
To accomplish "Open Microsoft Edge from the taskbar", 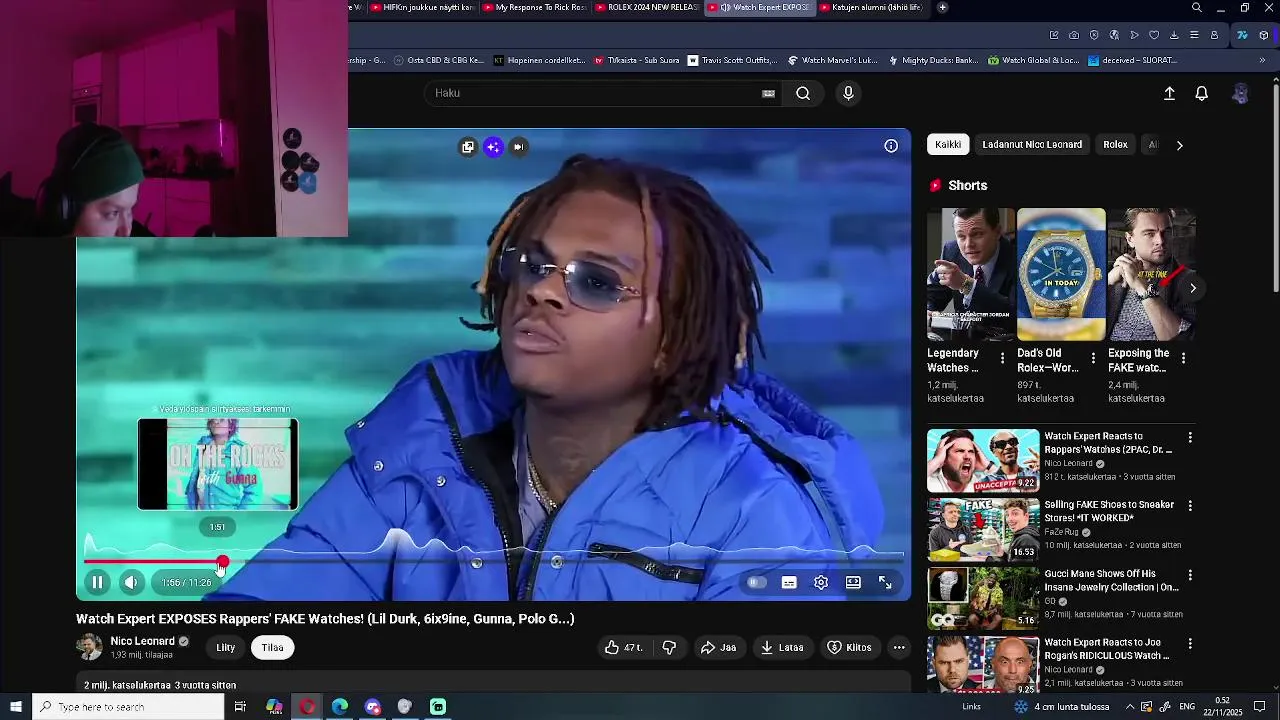I will point(340,707).
